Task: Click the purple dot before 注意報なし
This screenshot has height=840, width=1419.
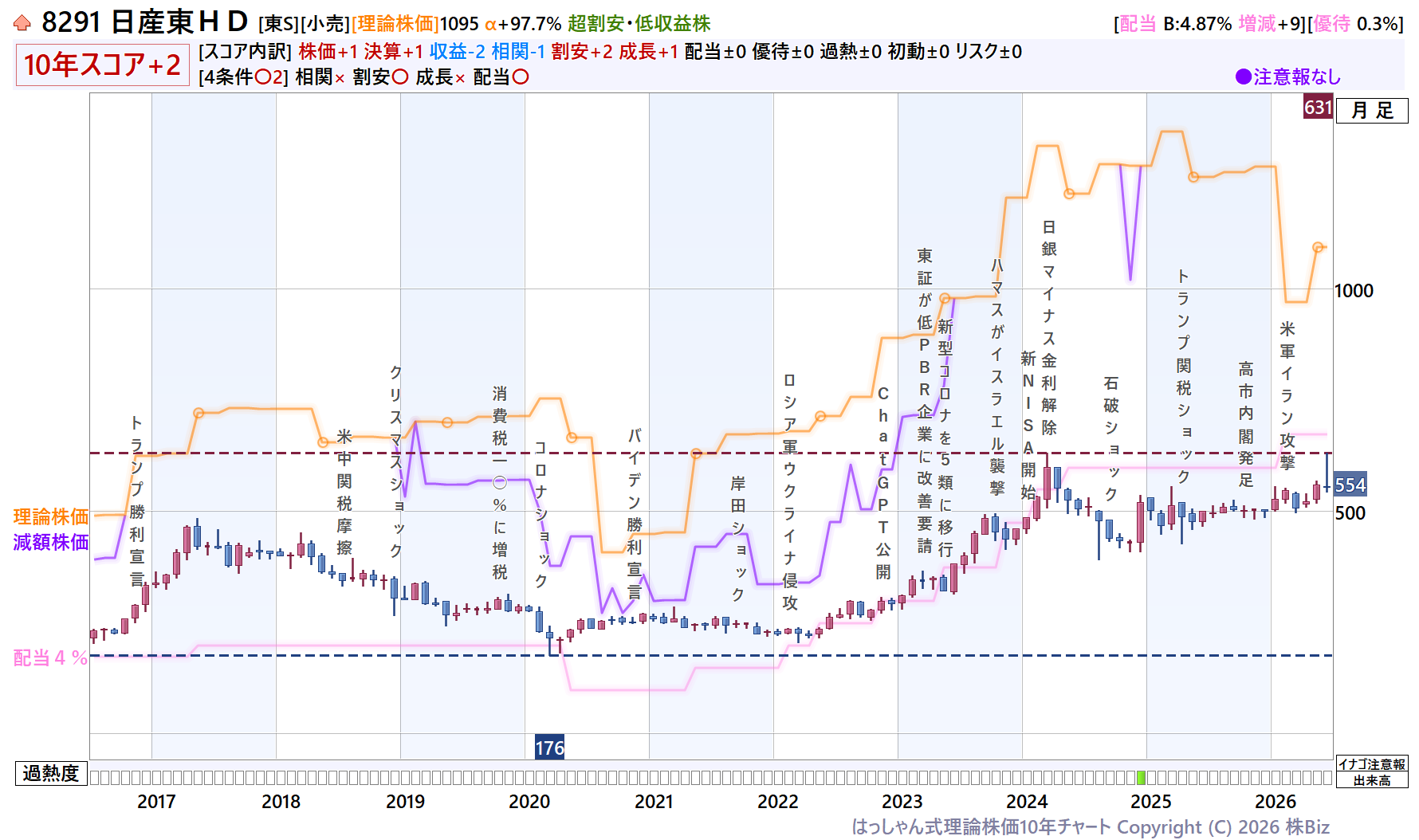Action: click(x=1243, y=77)
